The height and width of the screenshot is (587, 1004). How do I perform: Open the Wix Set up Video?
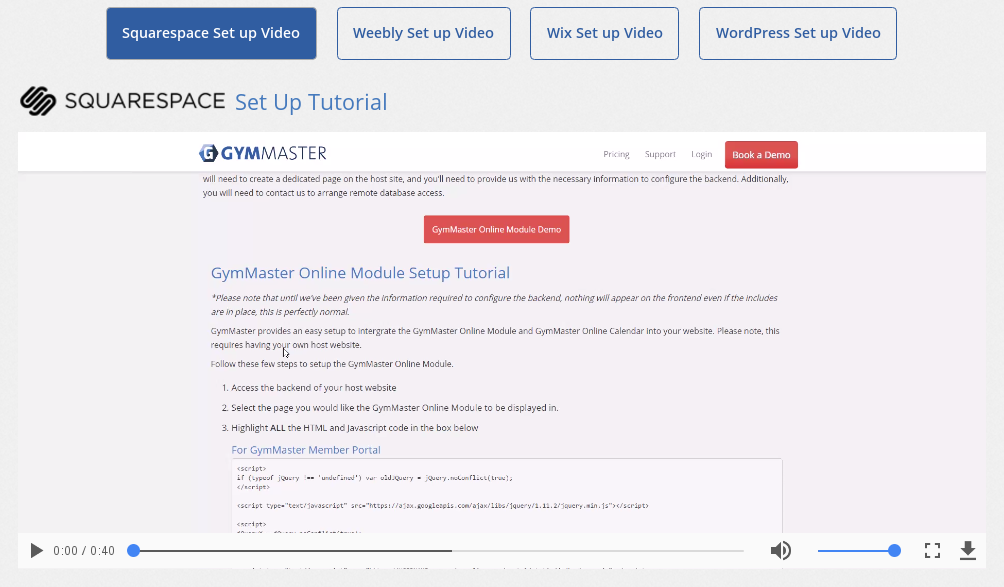pyautogui.click(x=604, y=33)
